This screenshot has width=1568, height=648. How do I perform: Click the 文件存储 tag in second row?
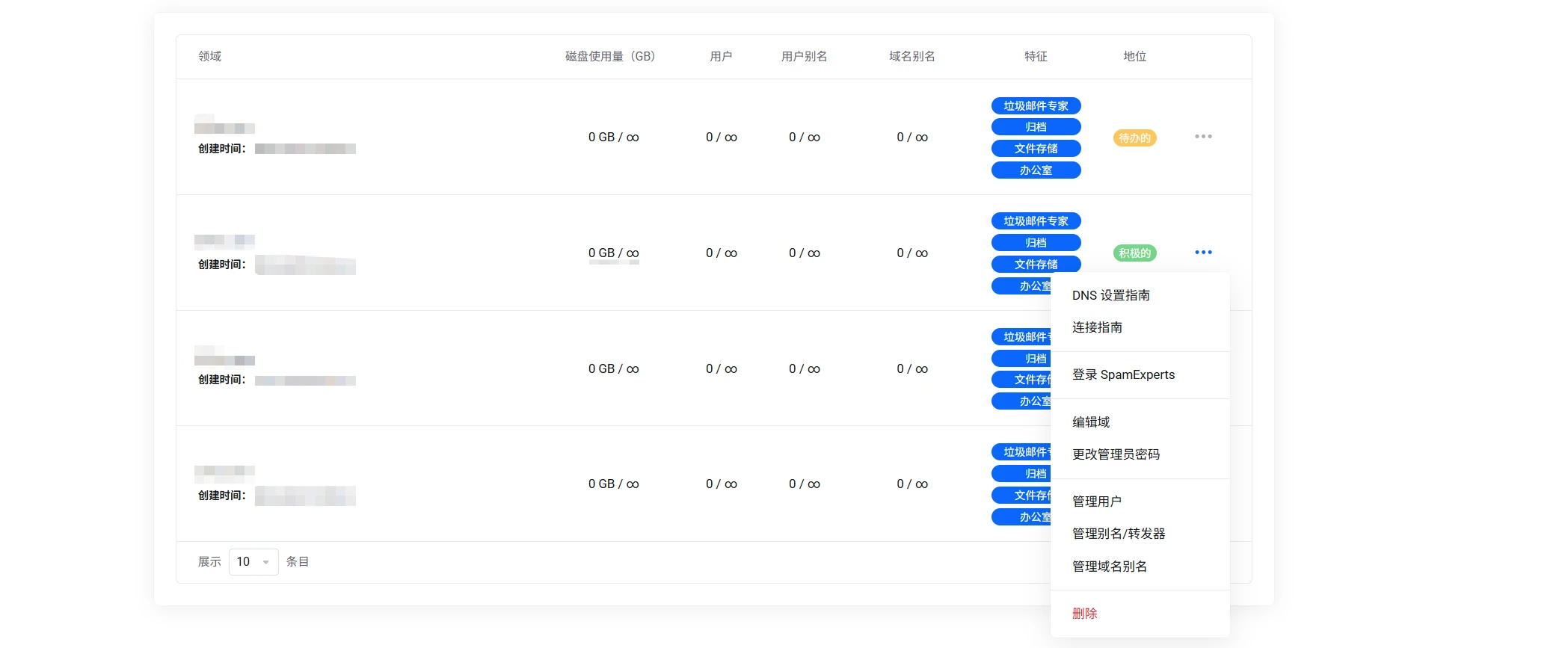[x=1036, y=264]
